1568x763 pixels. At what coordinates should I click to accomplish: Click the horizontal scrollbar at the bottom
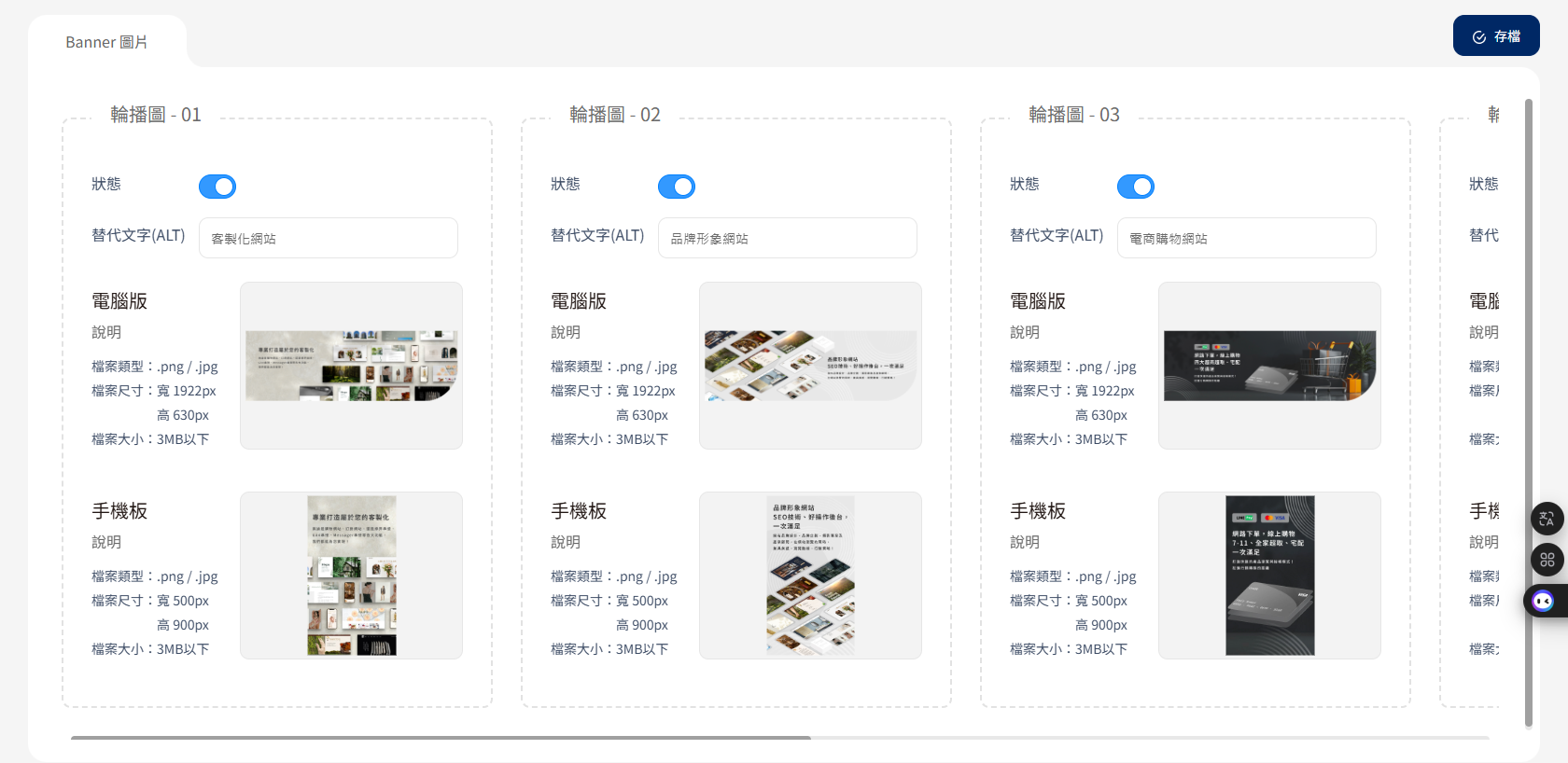click(441, 738)
